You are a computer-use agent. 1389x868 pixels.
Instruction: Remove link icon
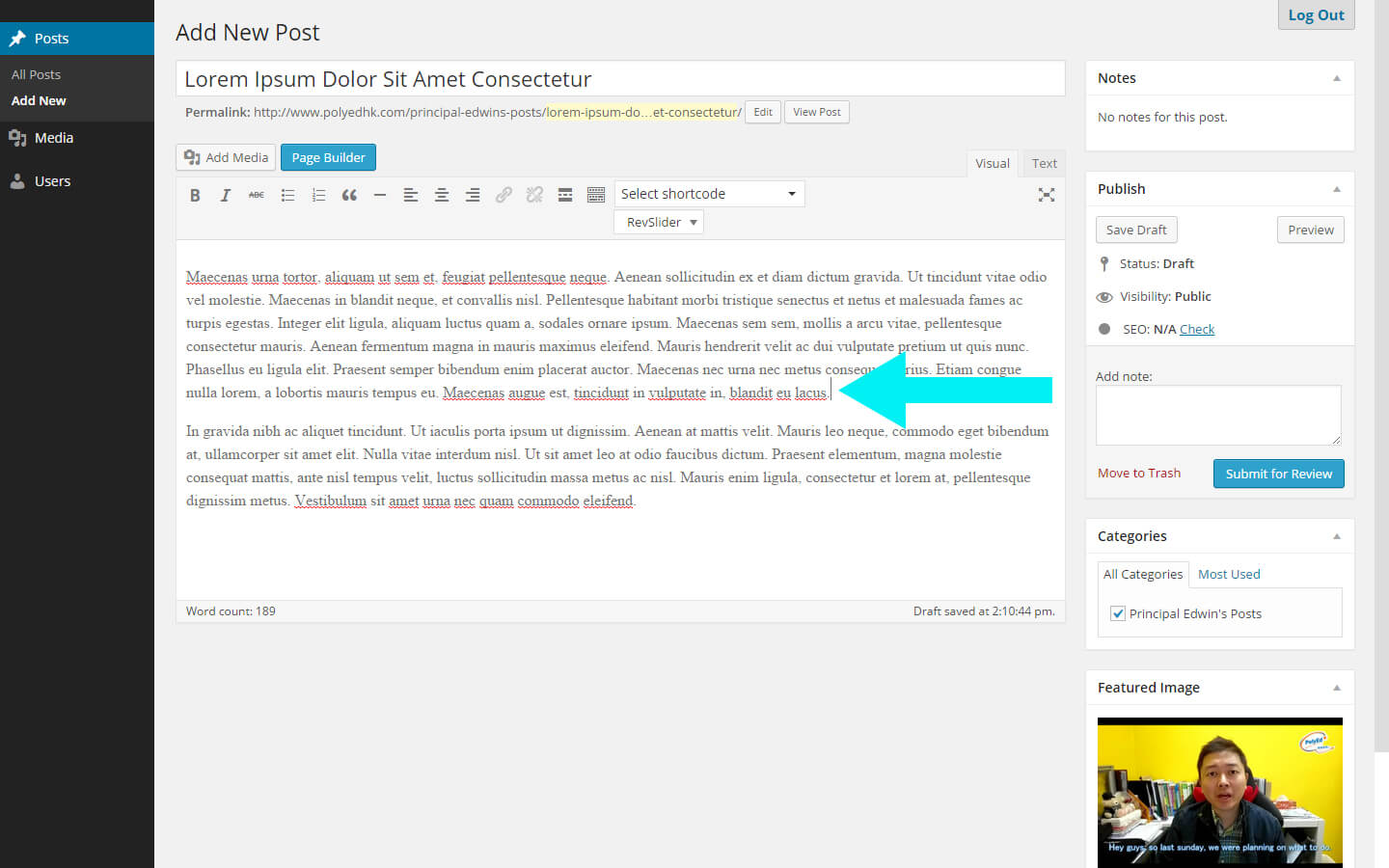[534, 195]
